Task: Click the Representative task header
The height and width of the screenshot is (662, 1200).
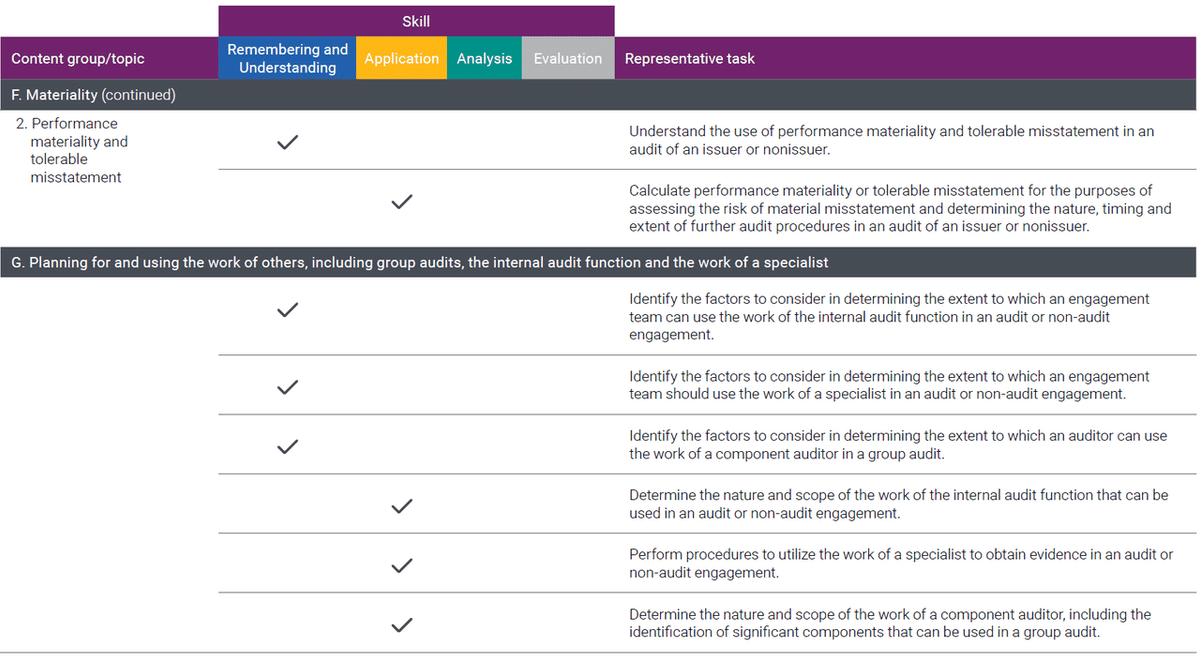Action: tap(690, 58)
